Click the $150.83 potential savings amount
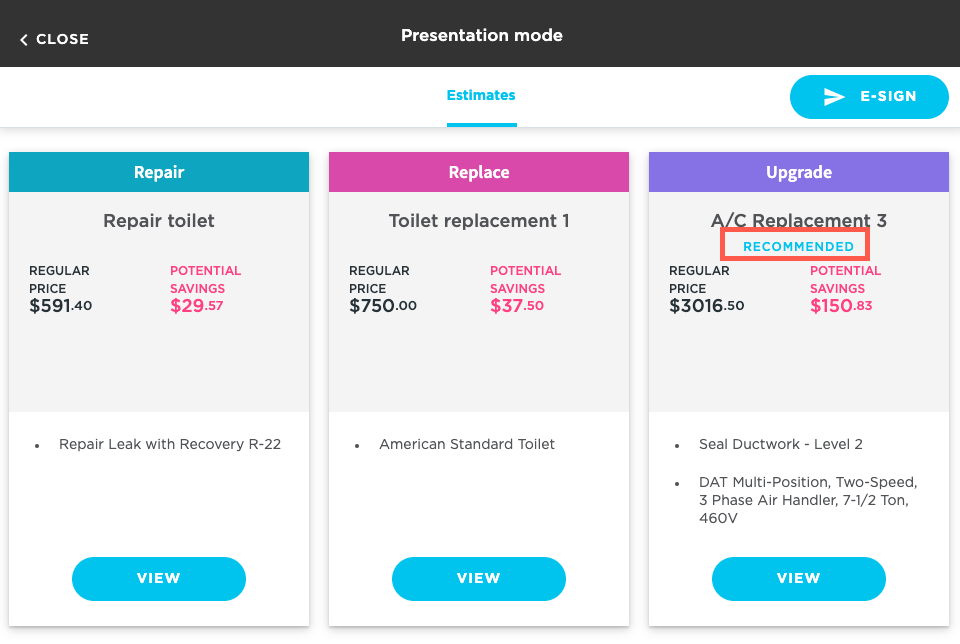This screenshot has height=644, width=960. (x=841, y=306)
